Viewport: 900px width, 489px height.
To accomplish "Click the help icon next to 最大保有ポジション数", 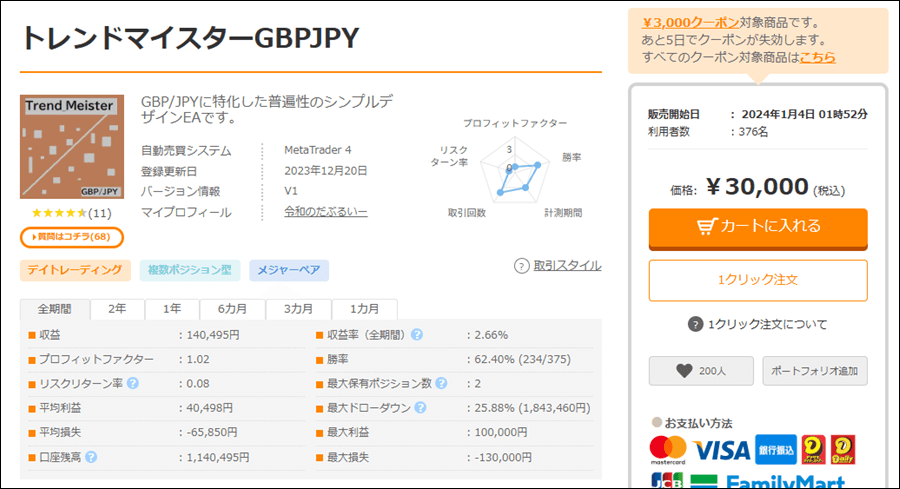I will point(441,383).
